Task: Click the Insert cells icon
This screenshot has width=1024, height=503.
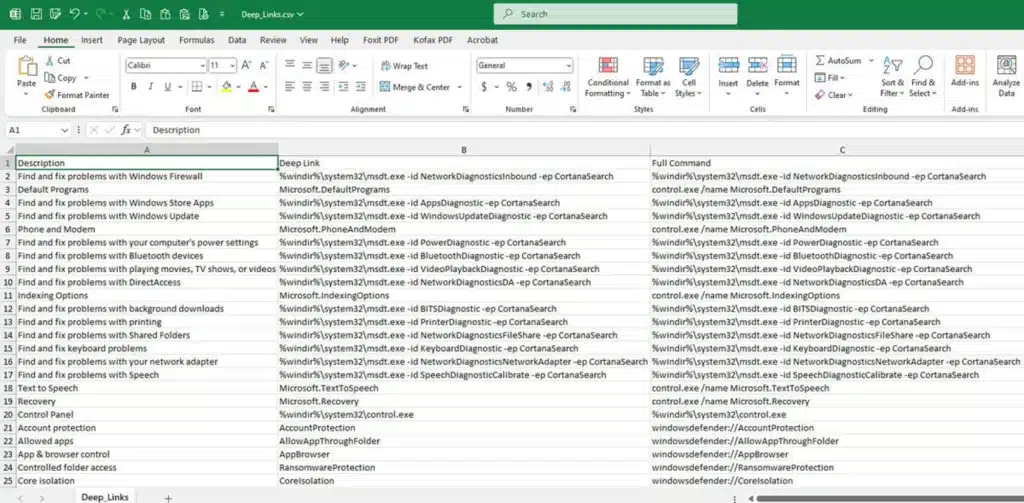Action: (x=728, y=66)
